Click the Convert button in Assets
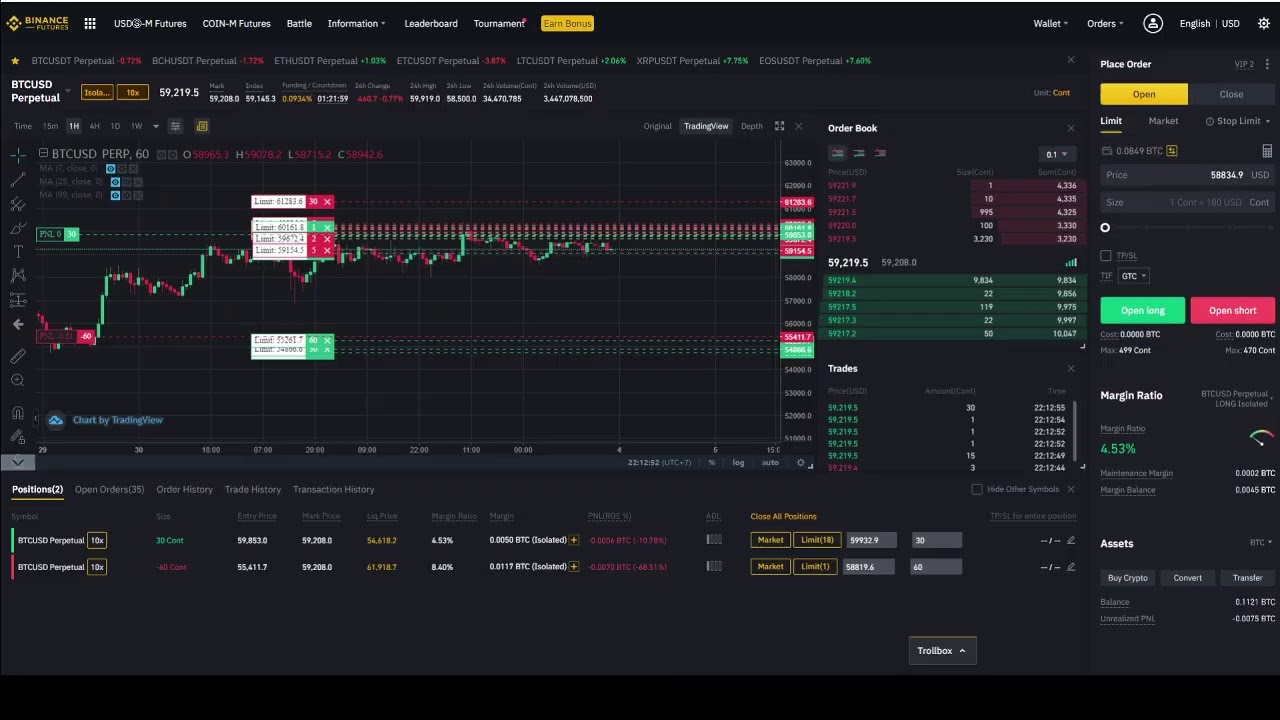1280x720 pixels. 1187,578
